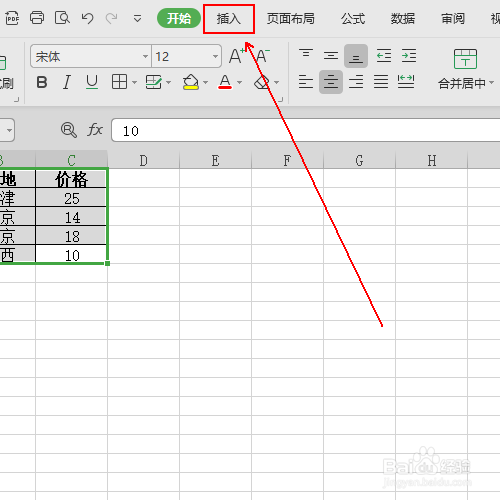Expand the Name Box dropdown arrow

[x=9, y=130]
